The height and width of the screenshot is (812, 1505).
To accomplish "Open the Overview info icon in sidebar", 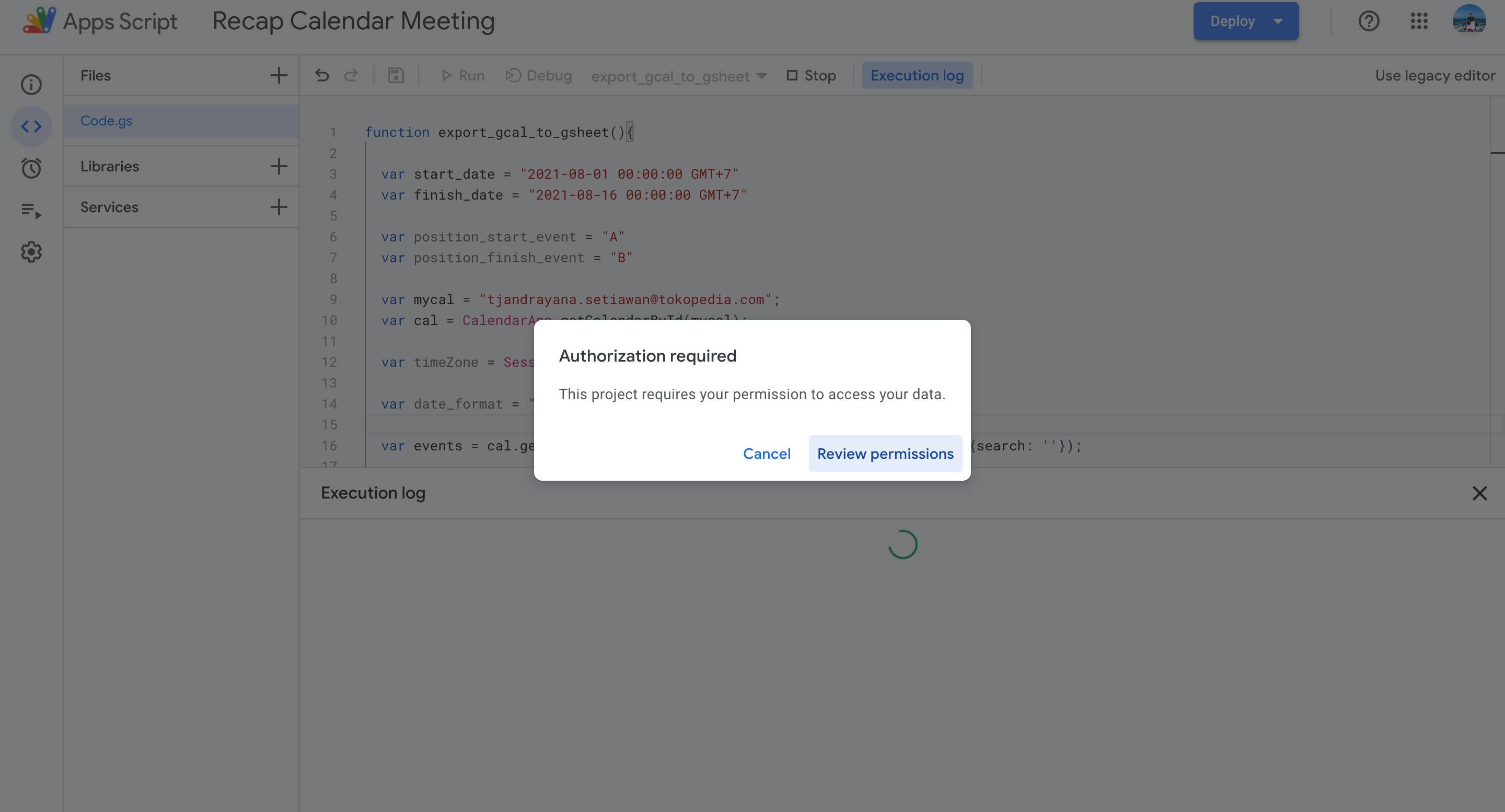I will click(31, 85).
